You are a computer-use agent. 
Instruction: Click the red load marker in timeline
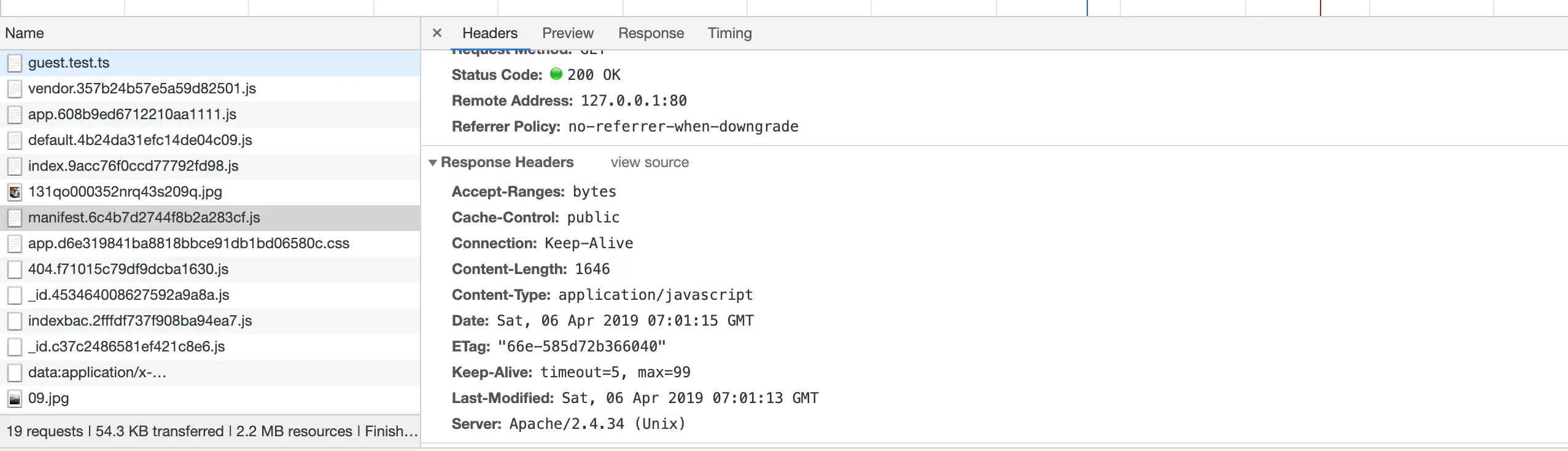1320,8
